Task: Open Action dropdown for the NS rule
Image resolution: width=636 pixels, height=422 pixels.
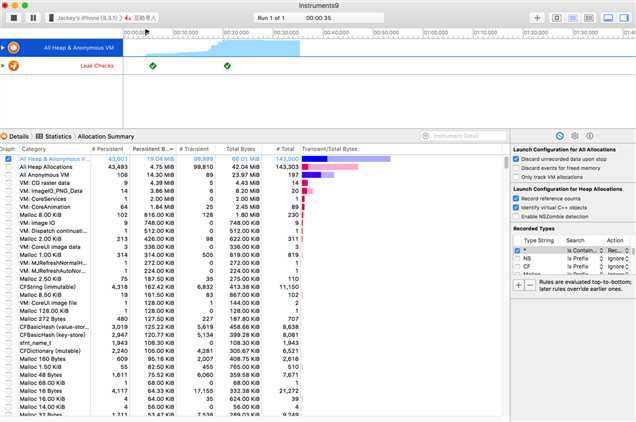Action: tap(618, 258)
